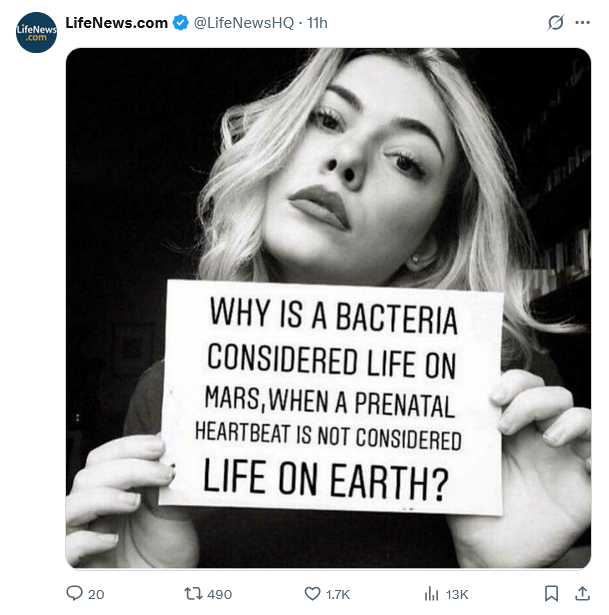
Task: Open the Grok explain-post icon
Action: pos(556,22)
